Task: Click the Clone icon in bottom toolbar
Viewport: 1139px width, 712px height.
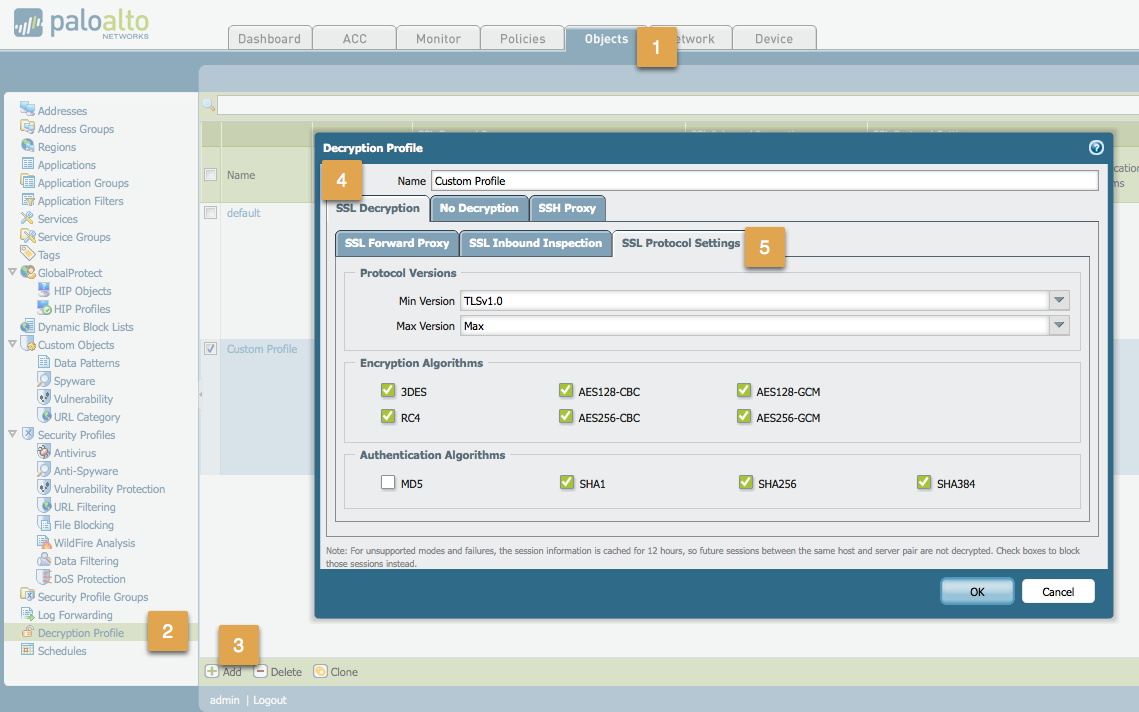Action: [x=320, y=671]
